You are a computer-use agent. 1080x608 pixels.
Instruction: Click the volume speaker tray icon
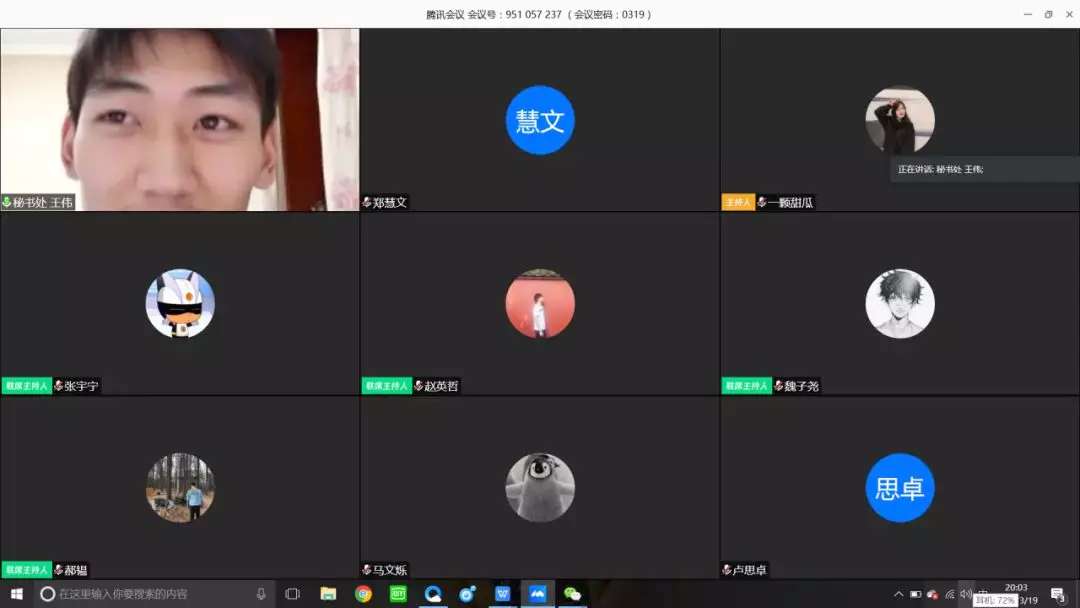coord(965,594)
